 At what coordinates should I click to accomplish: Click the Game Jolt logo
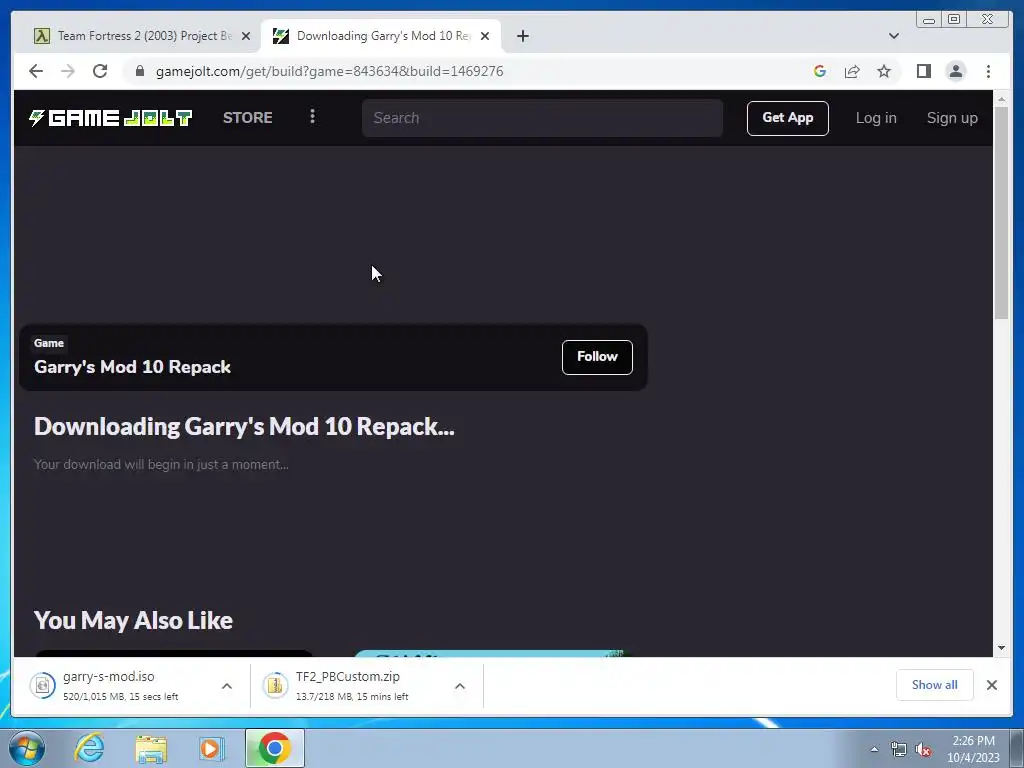[110, 118]
